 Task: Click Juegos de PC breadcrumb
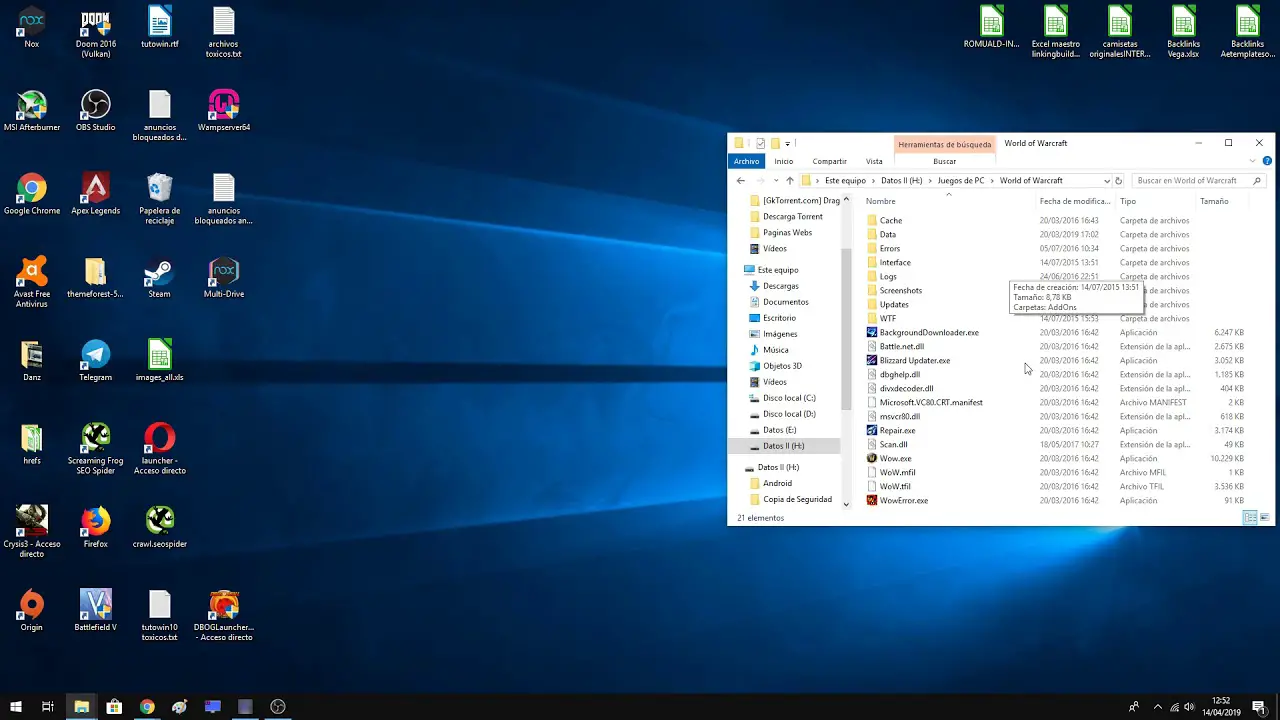click(x=960, y=181)
